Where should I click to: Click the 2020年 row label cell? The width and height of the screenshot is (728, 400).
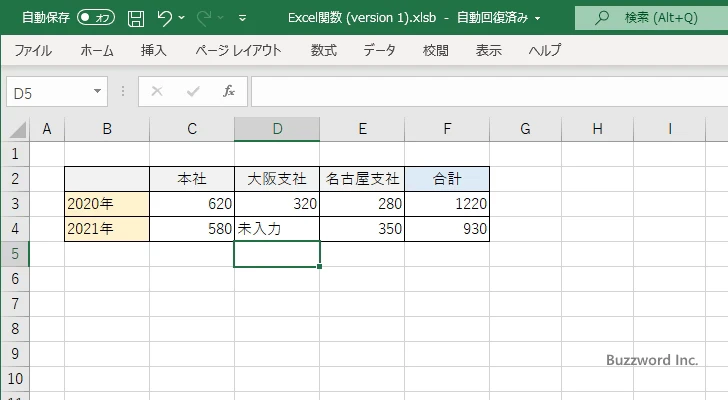(x=107, y=204)
